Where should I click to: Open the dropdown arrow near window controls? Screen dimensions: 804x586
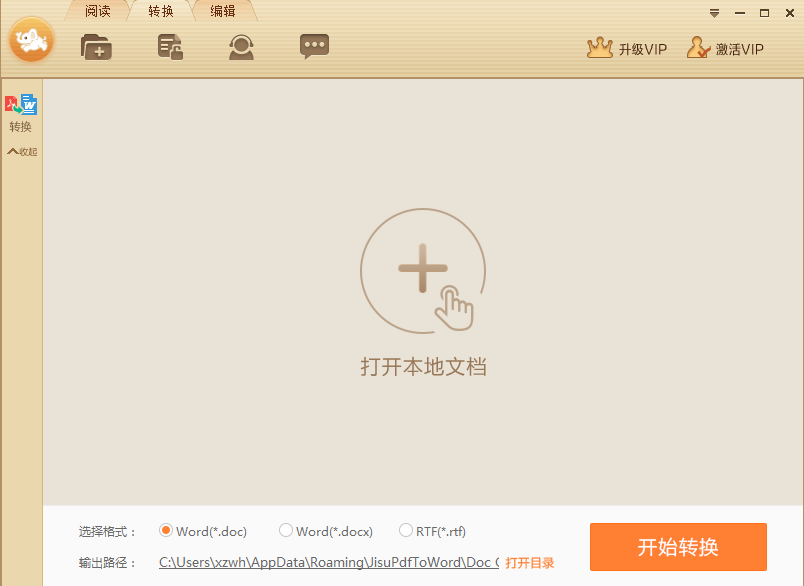pos(714,13)
